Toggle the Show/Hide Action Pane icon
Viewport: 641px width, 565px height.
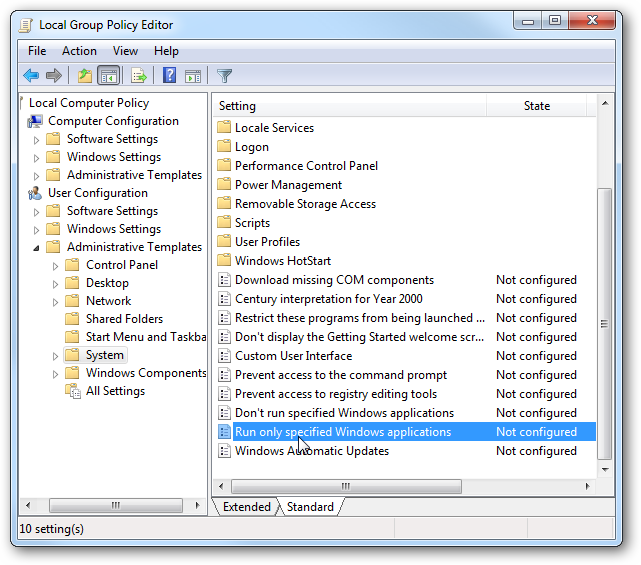[x=193, y=76]
